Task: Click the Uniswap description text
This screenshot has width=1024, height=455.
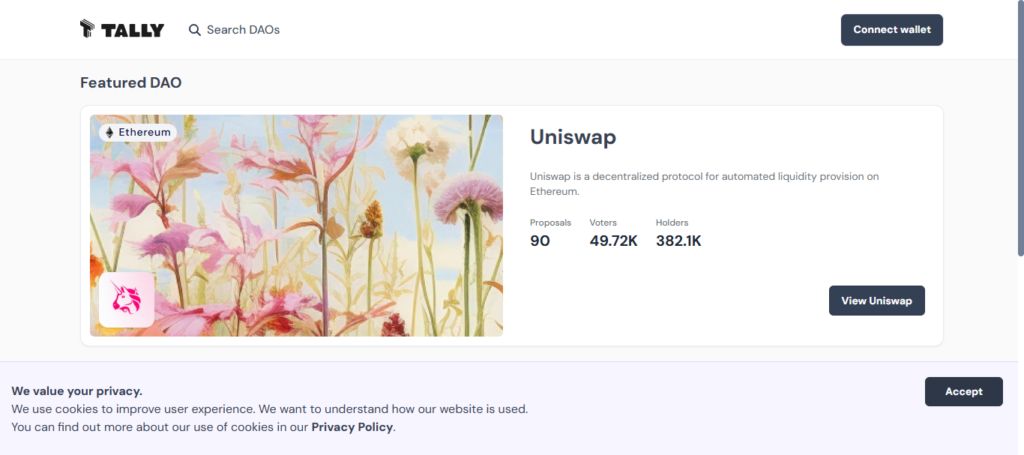Action: (705, 184)
